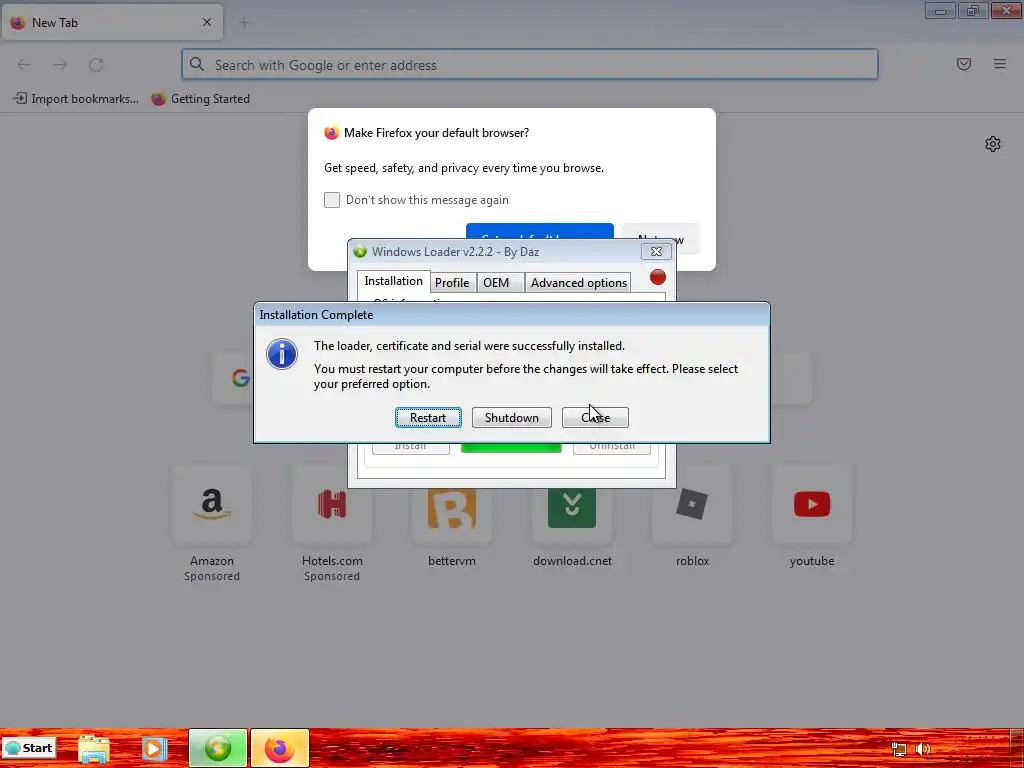Click the red status indicator in Windows Loader
Screen dimensions: 1024x768
pos(658,277)
